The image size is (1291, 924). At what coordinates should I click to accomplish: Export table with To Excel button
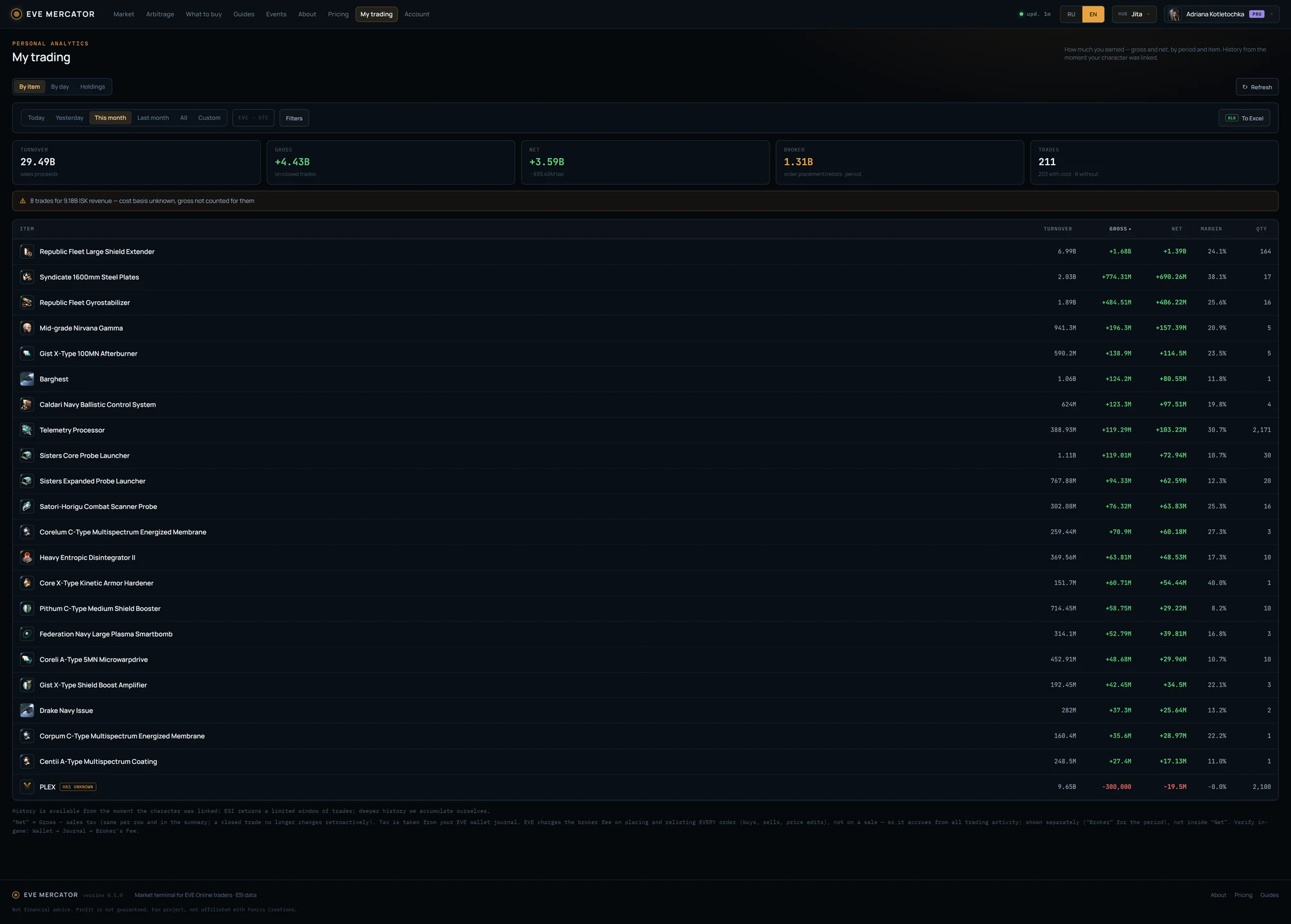coord(1244,118)
